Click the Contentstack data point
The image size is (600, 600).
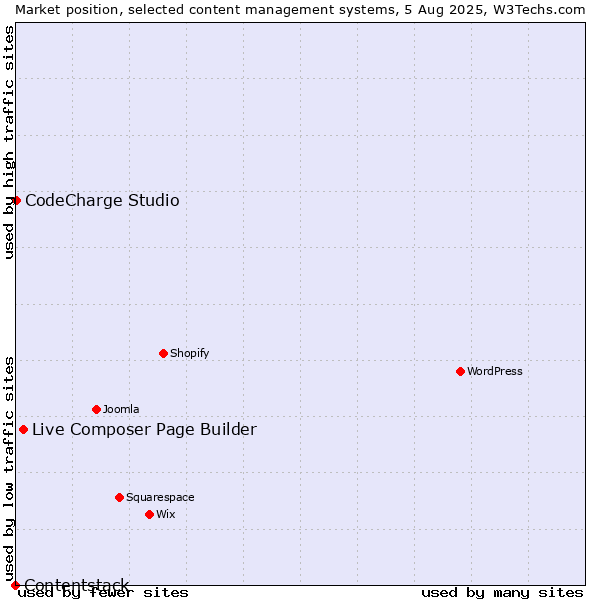pyautogui.click(x=15, y=585)
